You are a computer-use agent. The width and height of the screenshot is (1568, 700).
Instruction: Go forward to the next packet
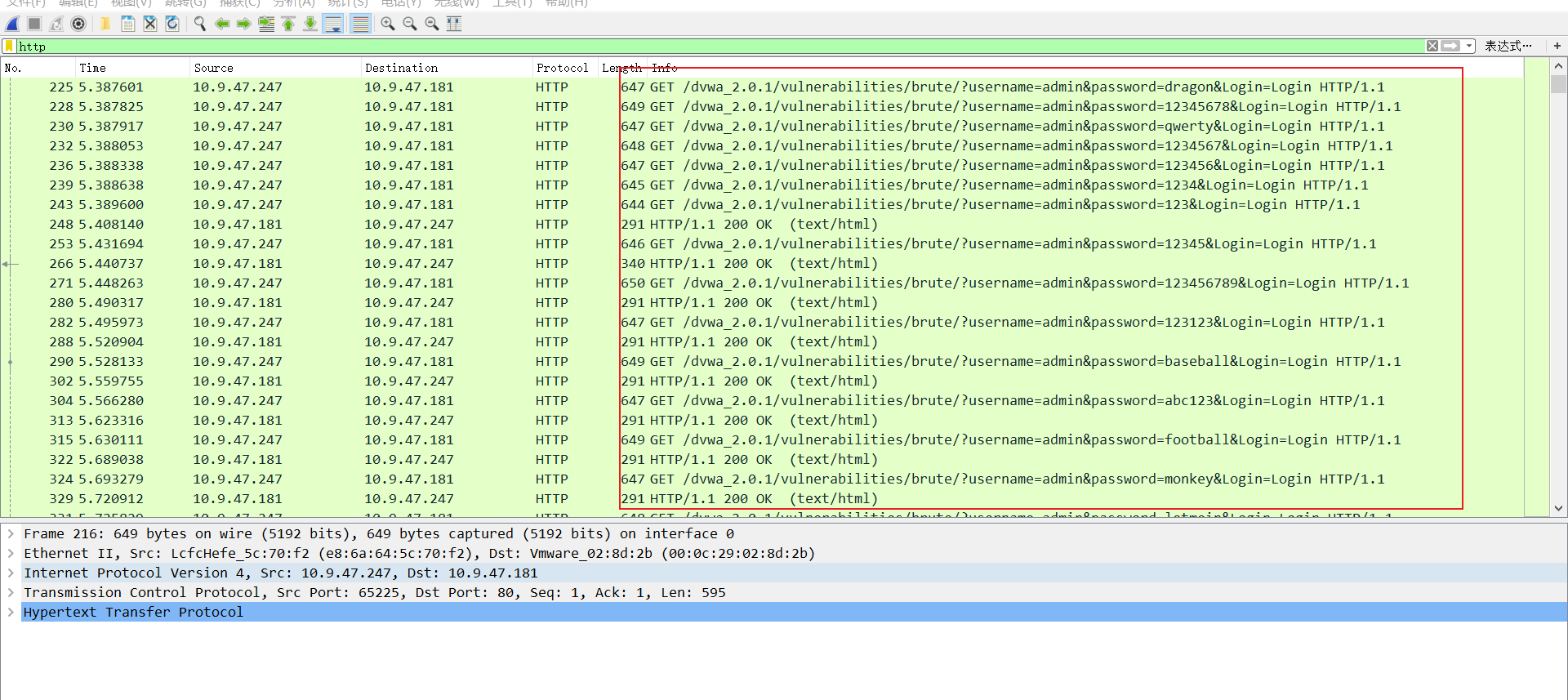[243, 24]
